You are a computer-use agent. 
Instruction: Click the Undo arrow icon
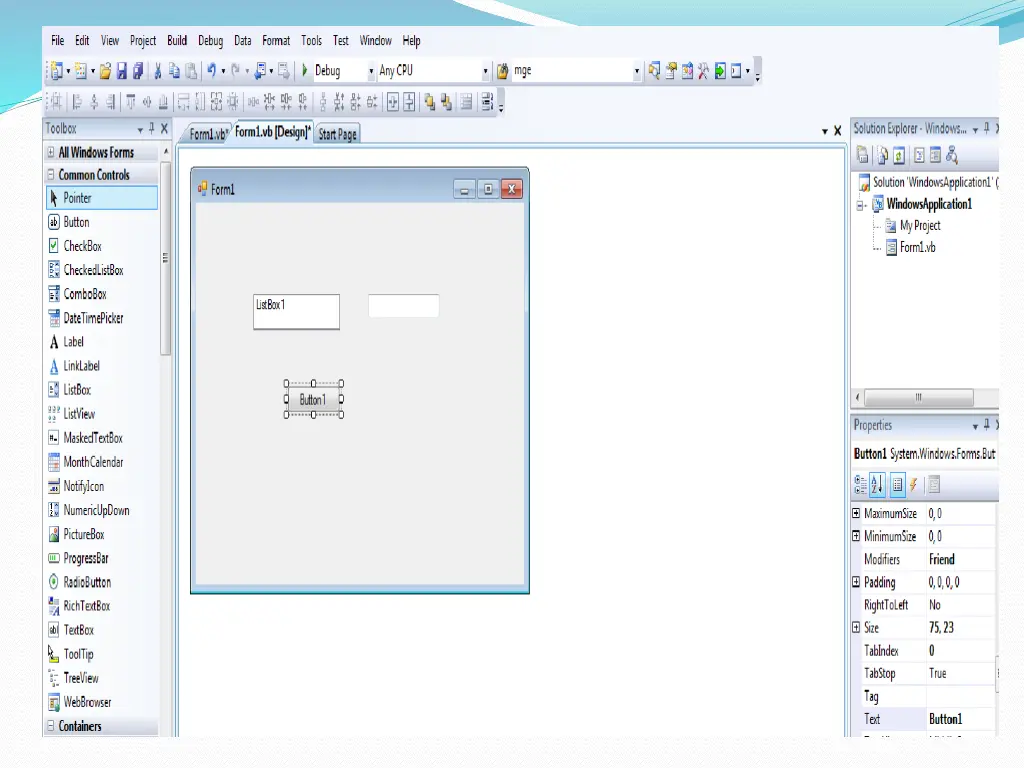pyautogui.click(x=211, y=71)
